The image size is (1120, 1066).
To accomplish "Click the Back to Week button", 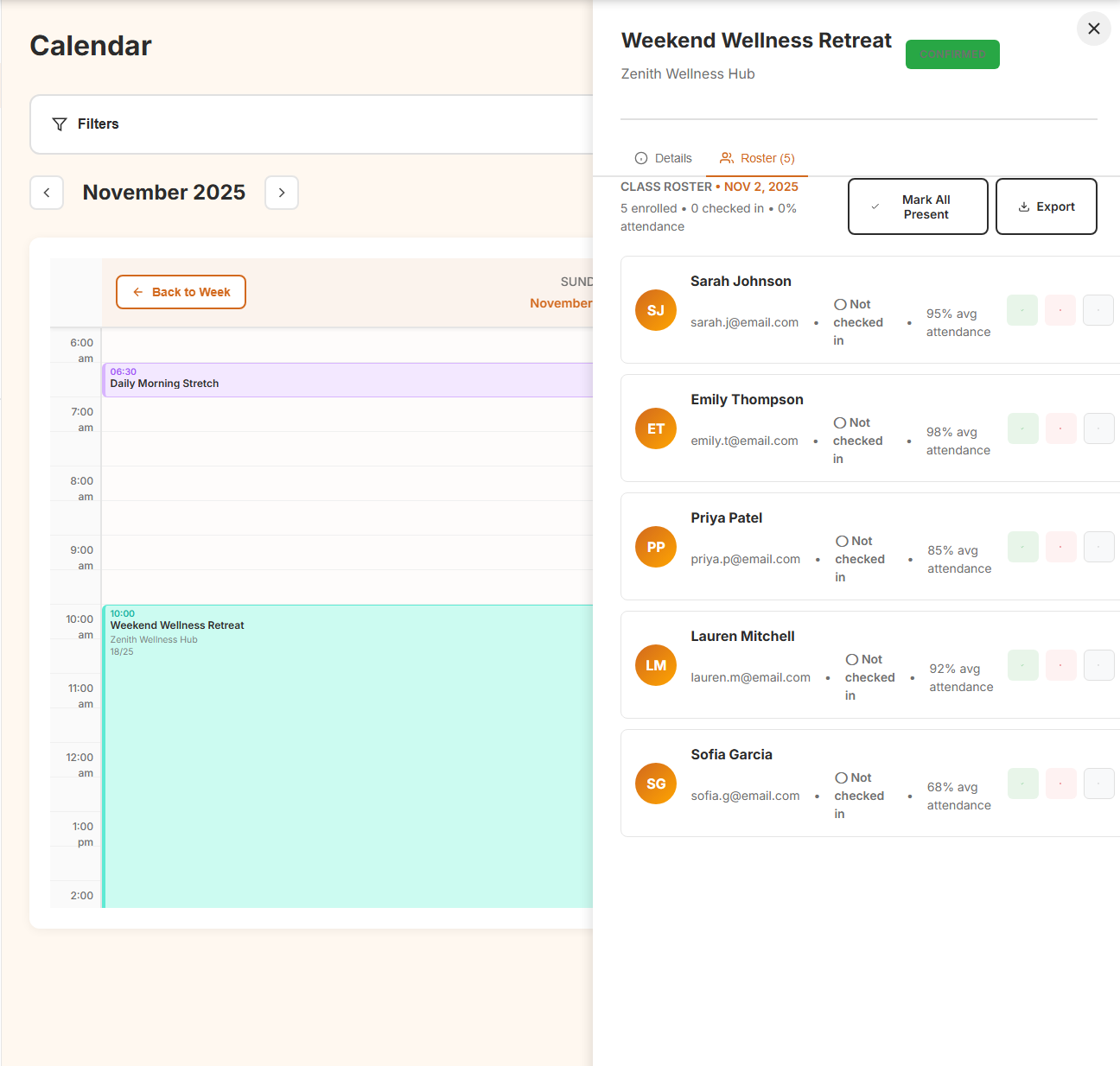I will 181,292.
